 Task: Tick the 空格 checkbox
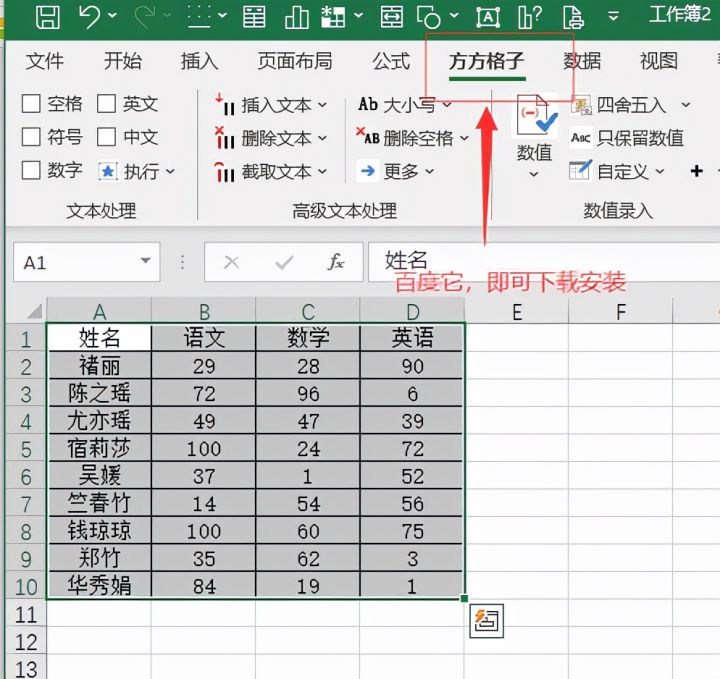[31, 104]
